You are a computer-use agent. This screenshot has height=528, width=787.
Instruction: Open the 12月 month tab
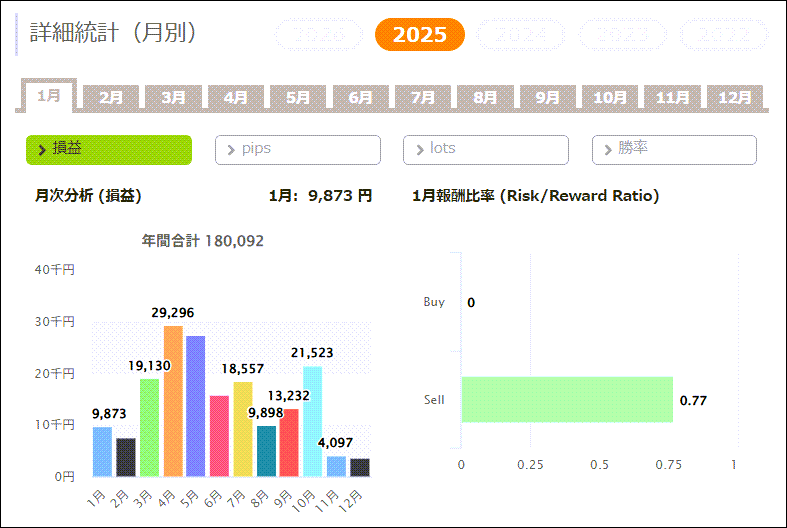(x=735, y=97)
